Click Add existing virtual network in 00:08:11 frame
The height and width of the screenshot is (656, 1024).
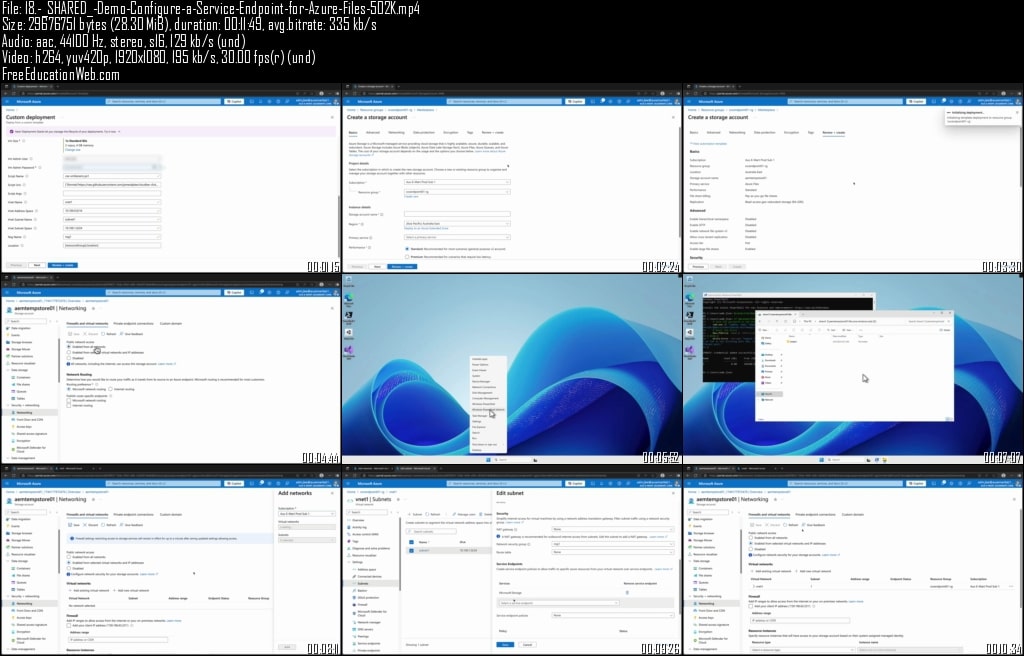(90, 591)
